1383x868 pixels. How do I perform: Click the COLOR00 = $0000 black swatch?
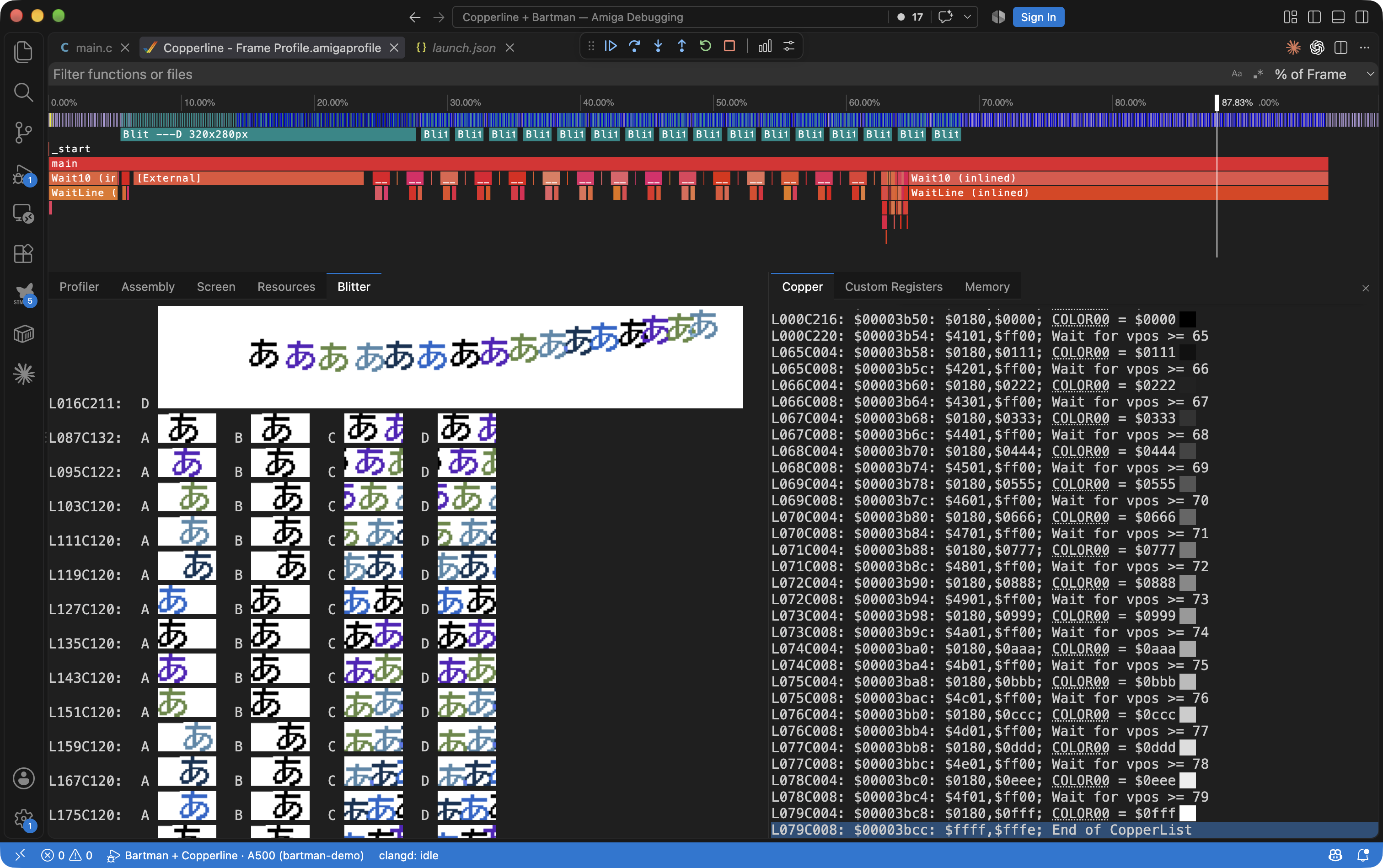[1187, 319]
